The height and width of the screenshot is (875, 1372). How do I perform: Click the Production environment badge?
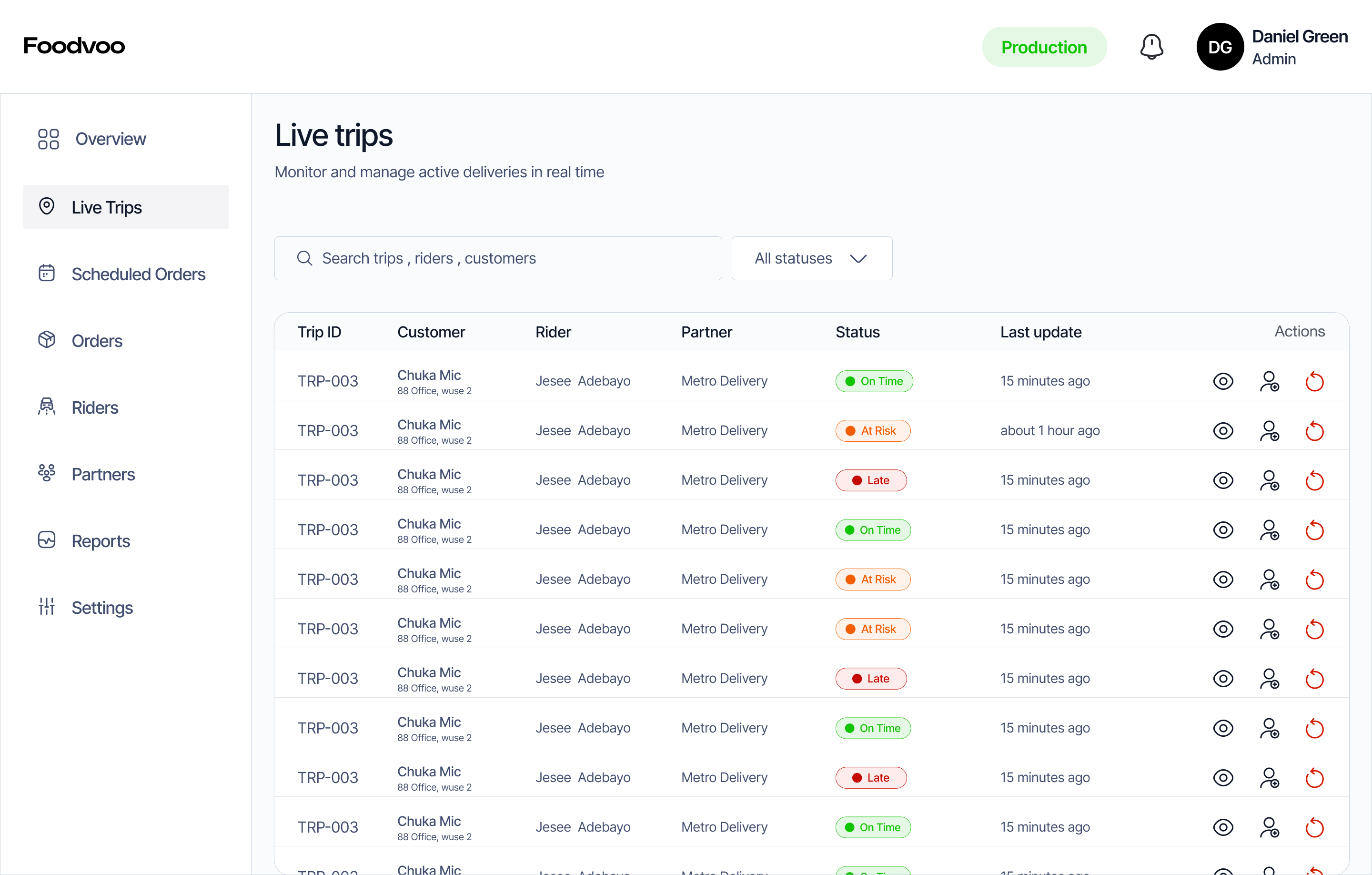1044,47
